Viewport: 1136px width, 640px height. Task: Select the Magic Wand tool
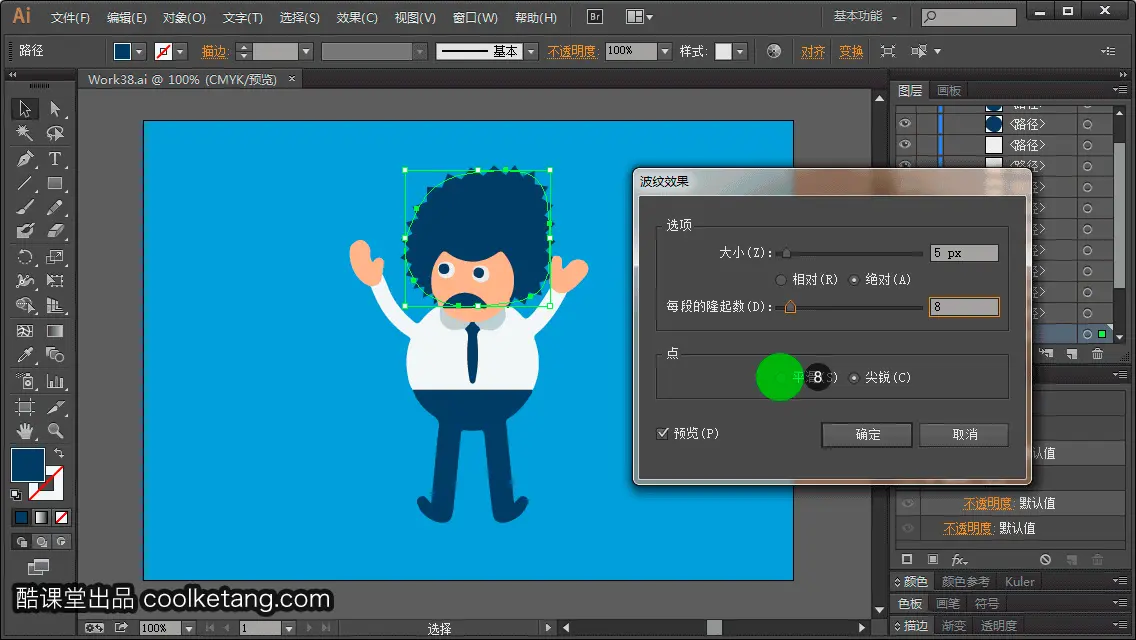[25, 133]
